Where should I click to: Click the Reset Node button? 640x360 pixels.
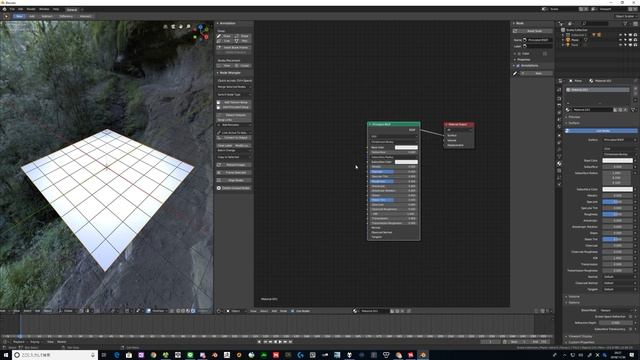533,31
